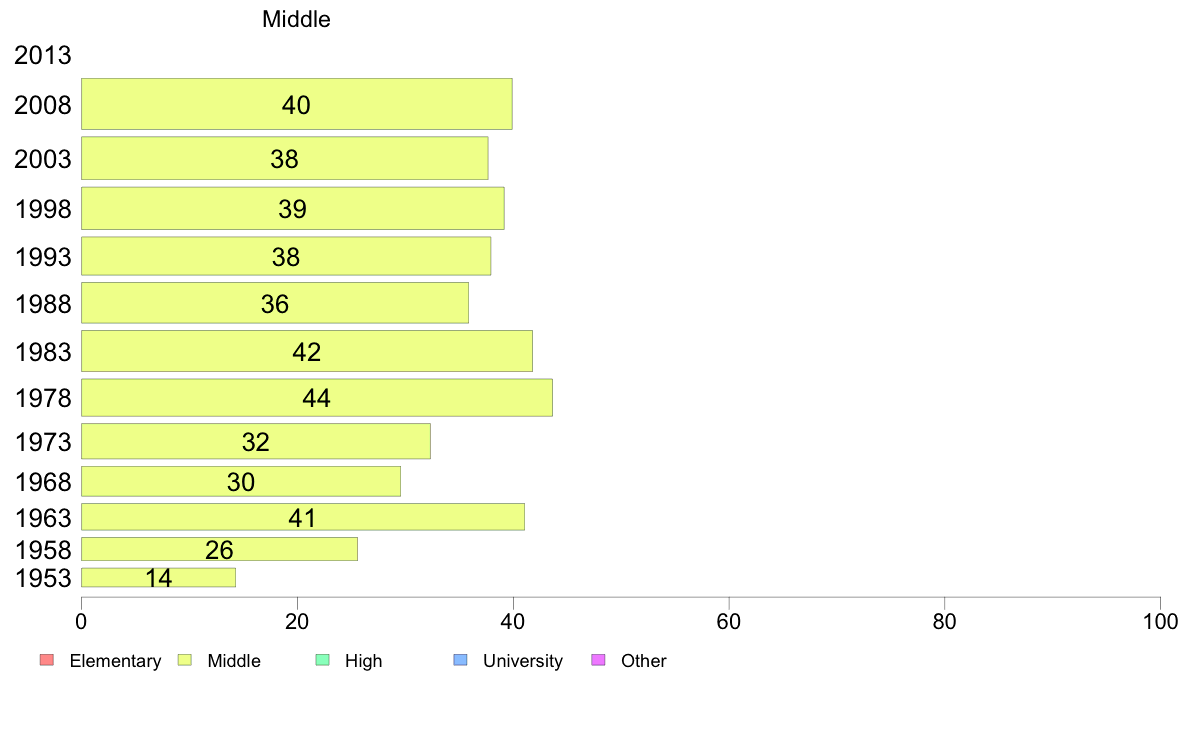
Task: Click the 60 tick on x-axis
Action: coord(729,622)
